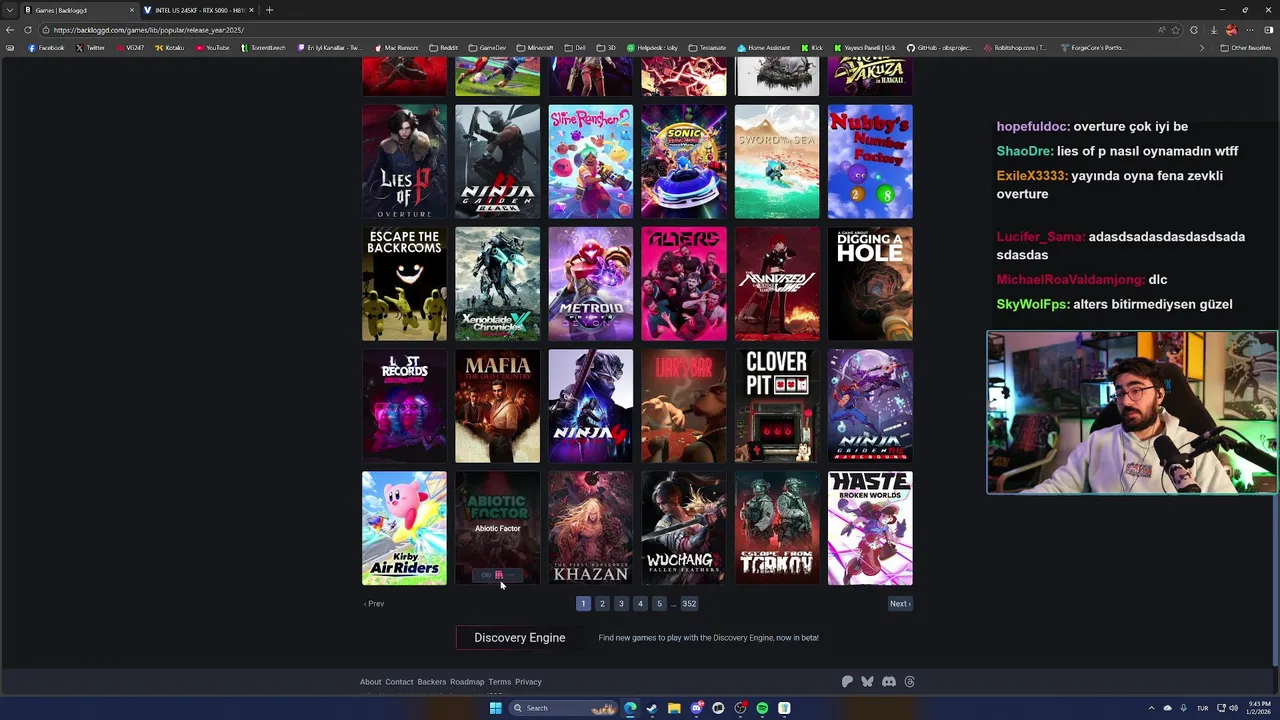The height and width of the screenshot is (720, 1280).
Task: Go to page 4 of results
Action: coord(640,604)
